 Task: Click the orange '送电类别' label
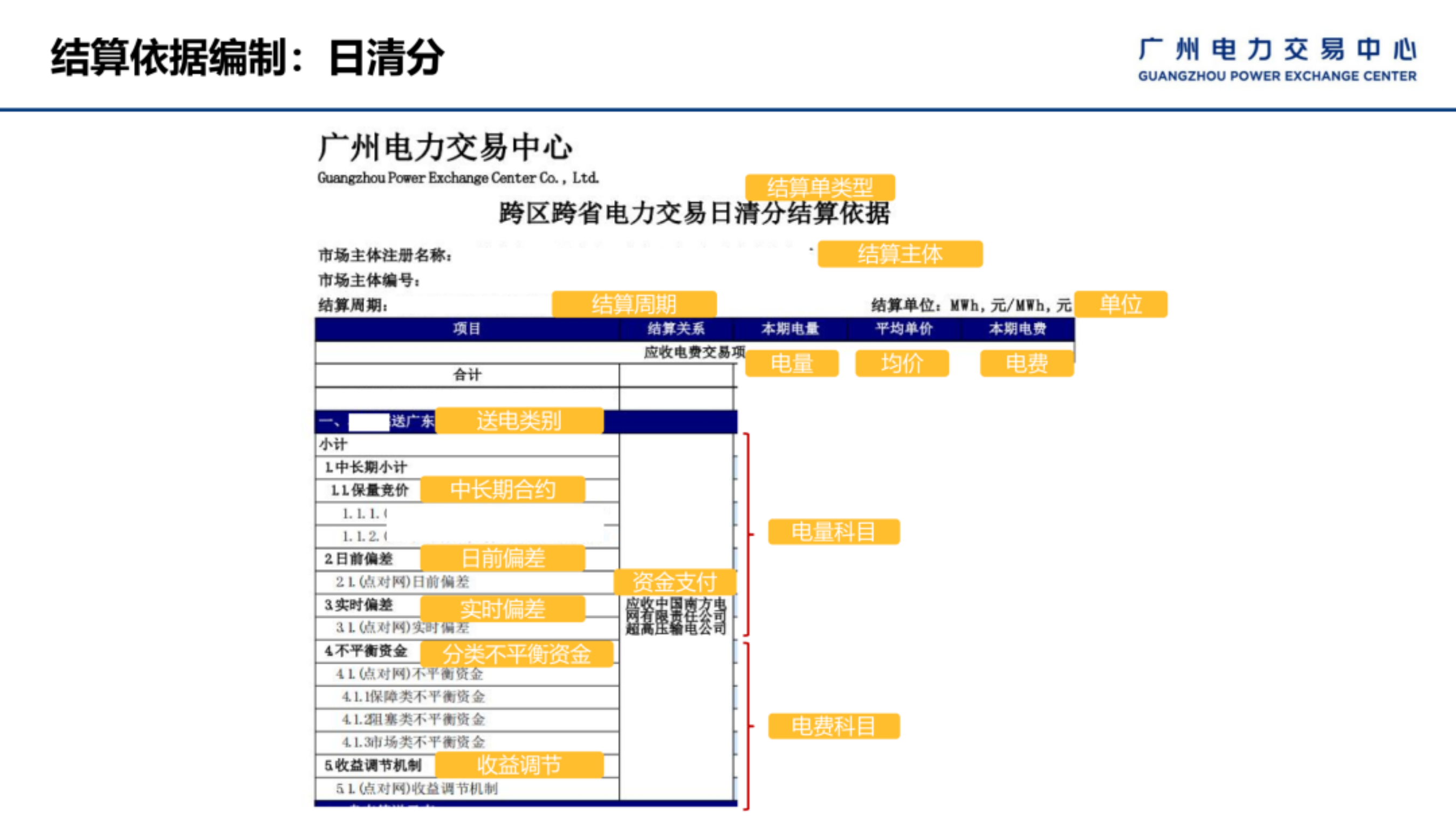tap(519, 421)
